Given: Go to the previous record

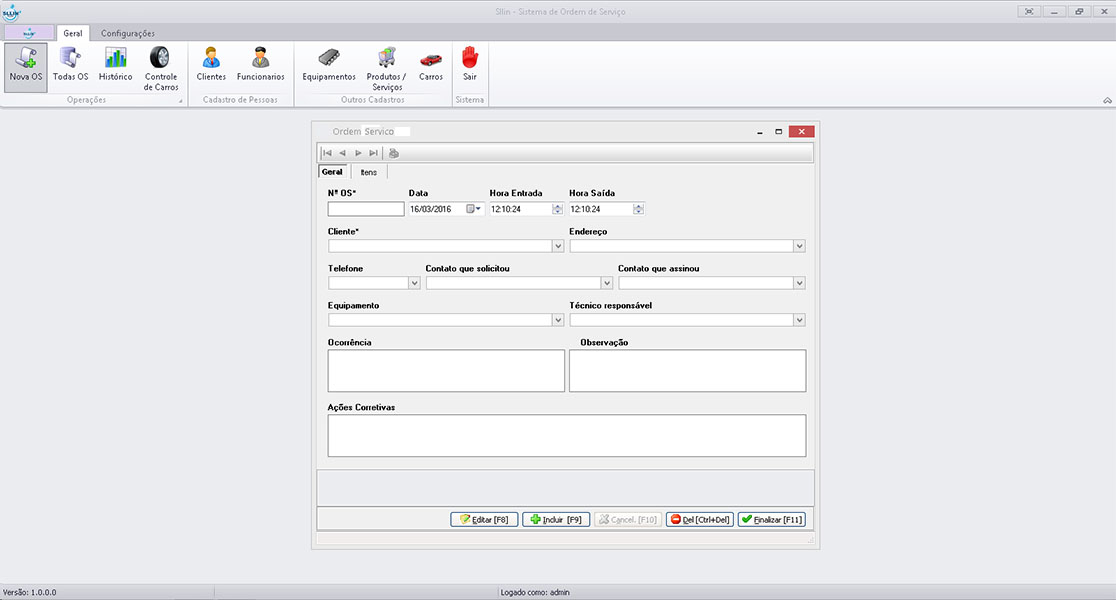Looking at the screenshot, I should pos(342,153).
